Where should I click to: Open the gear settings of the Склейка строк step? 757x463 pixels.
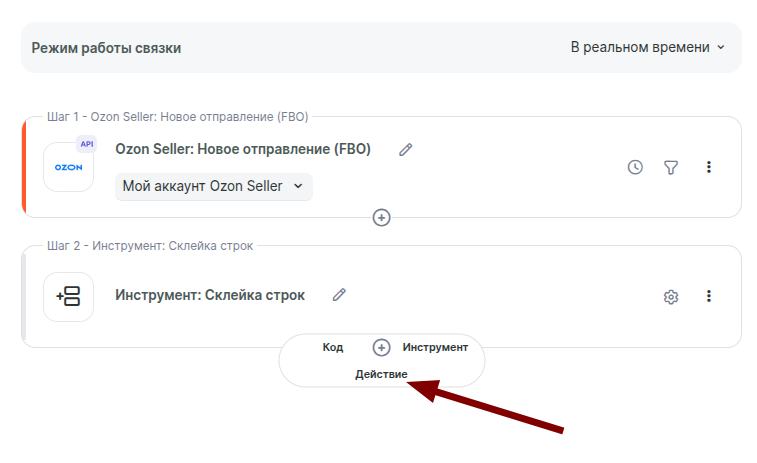pos(671,297)
